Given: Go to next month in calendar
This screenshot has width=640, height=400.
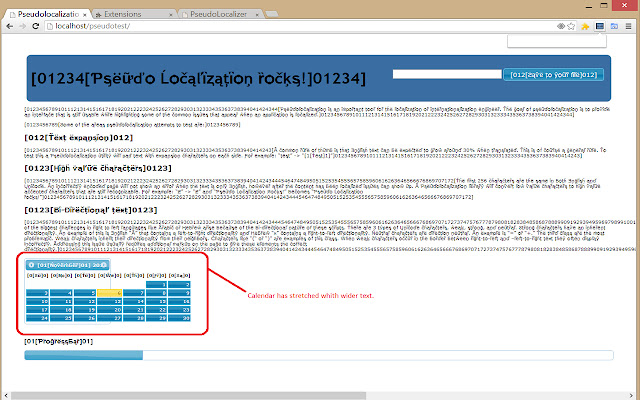Looking at the screenshot, I should [104, 265].
